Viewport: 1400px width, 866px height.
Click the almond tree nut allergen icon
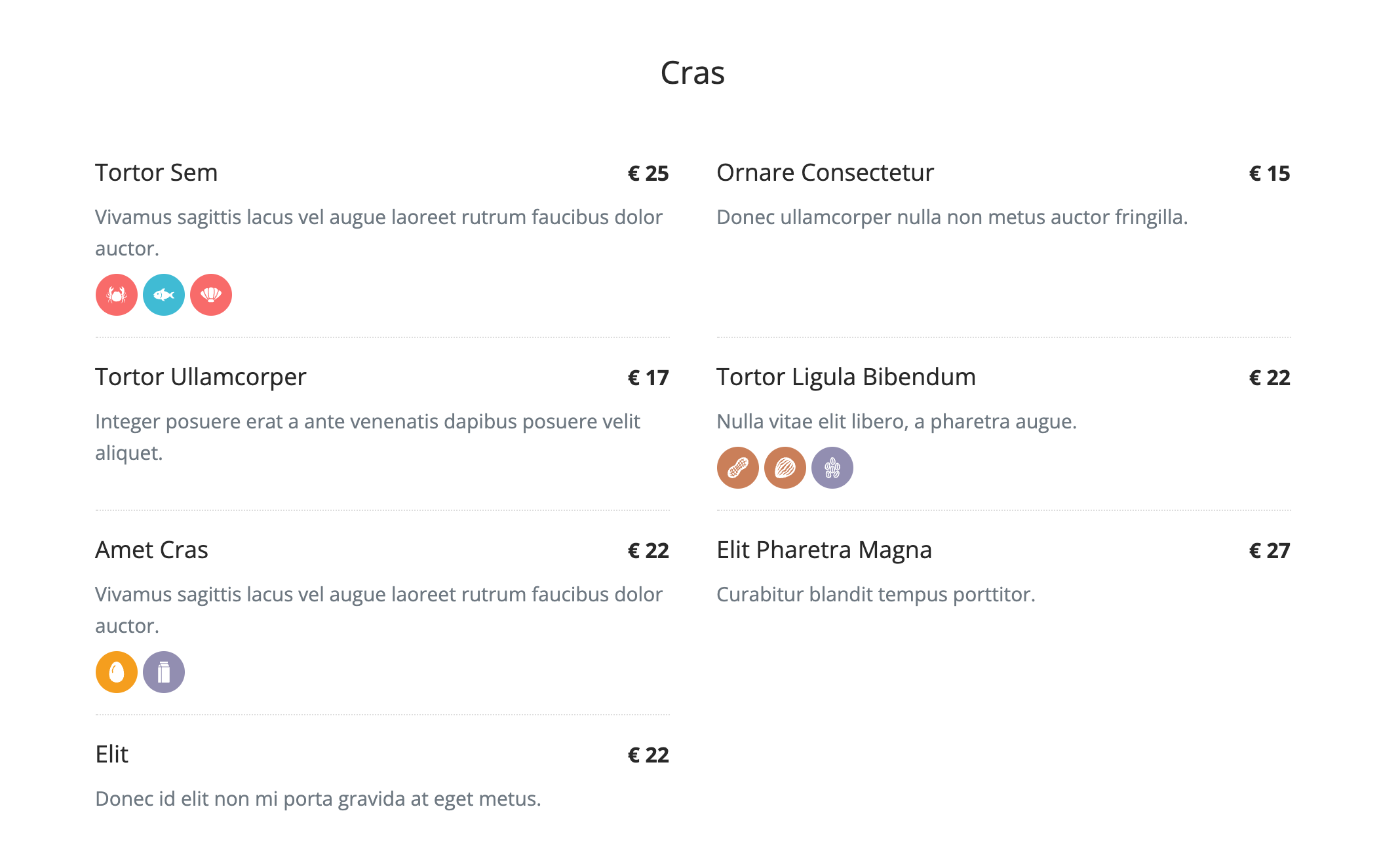pos(785,468)
